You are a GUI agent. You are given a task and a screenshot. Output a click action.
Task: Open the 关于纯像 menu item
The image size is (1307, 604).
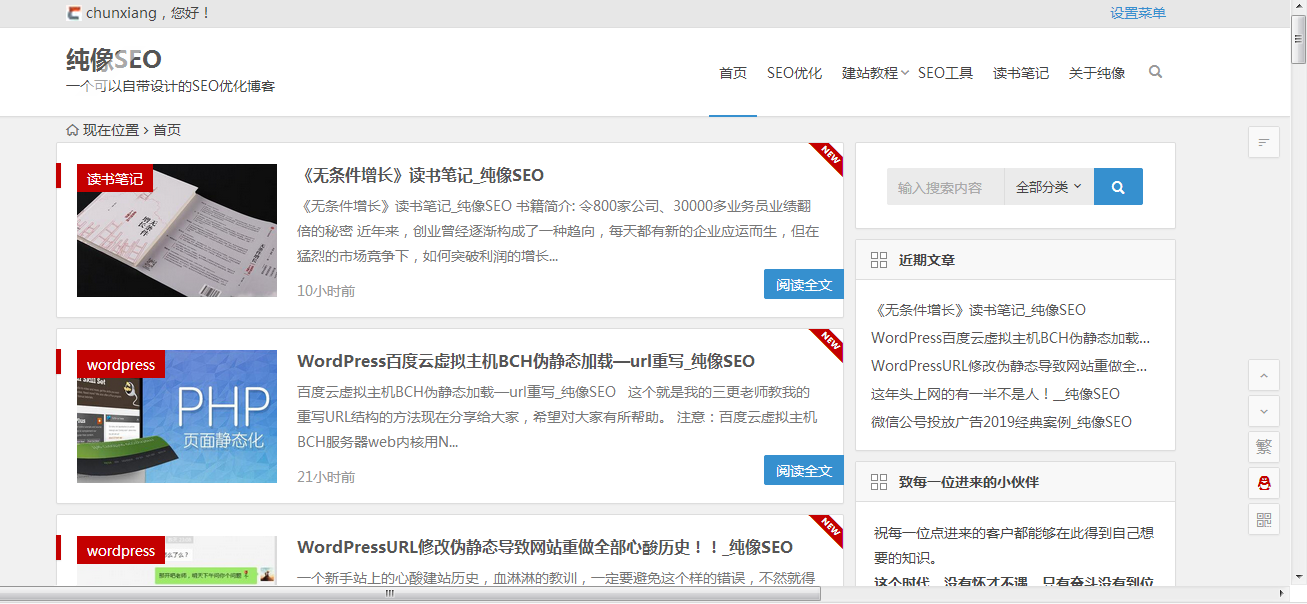1097,73
